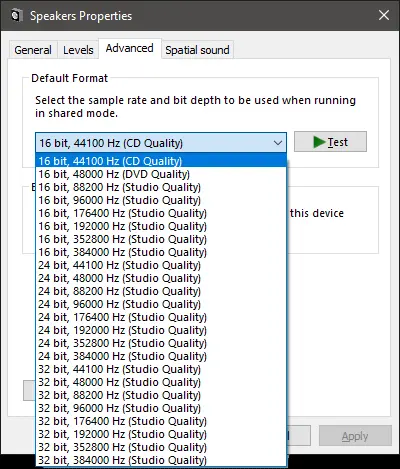
Task: Choose 32 bit, 176400 Hz (Studio Quality)
Action: coord(161,421)
